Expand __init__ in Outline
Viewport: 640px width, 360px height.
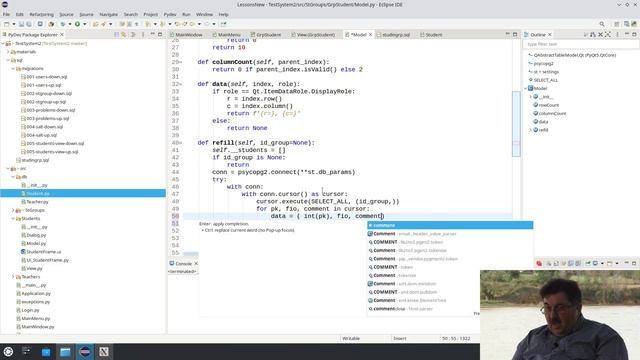[x=531, y=97]
